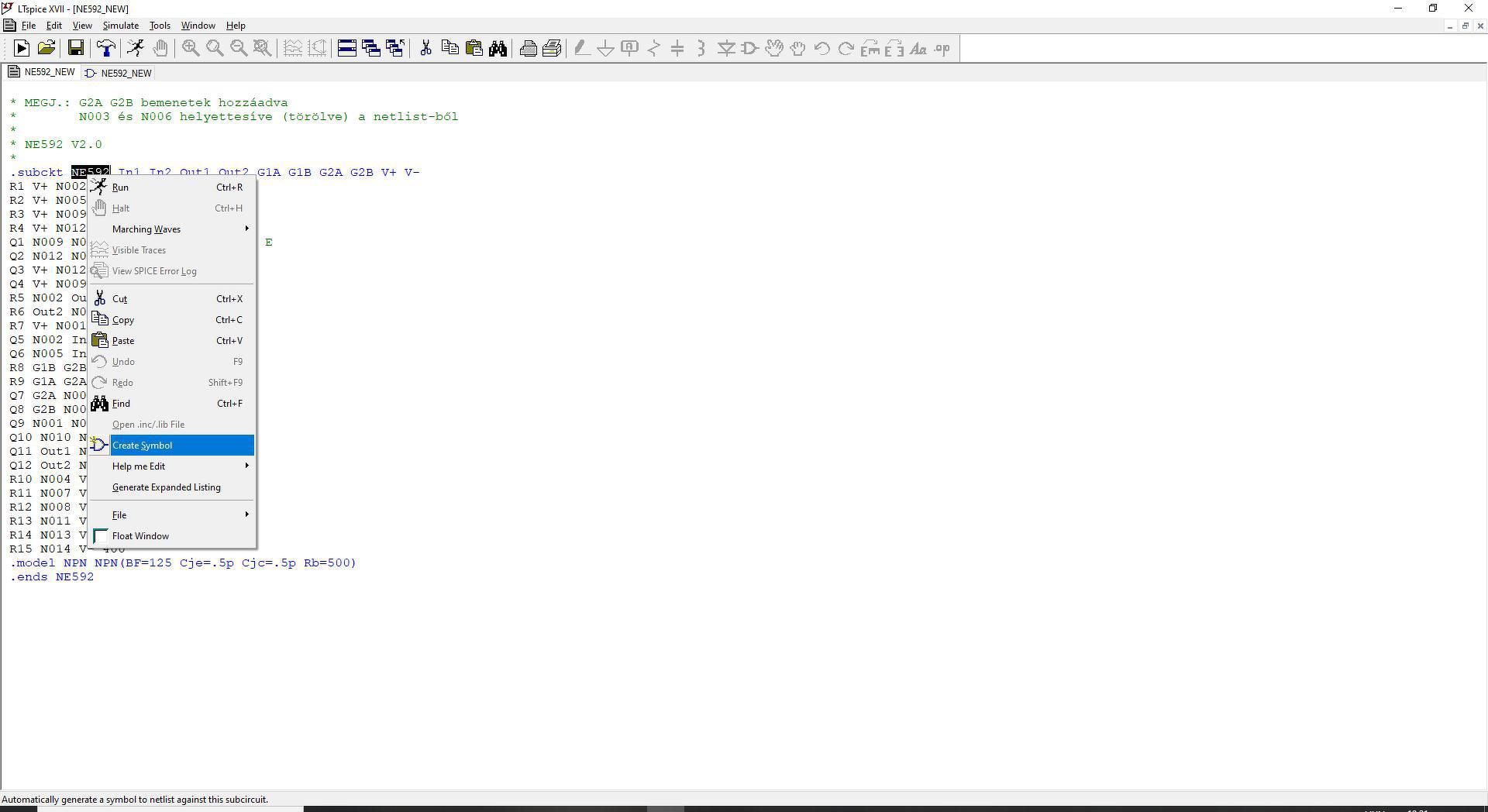The image size is (1488, 812).
Task: Click the 'MEGJ.: G2A G2B bemenetek' comment
Action: (x=149, y=103)
